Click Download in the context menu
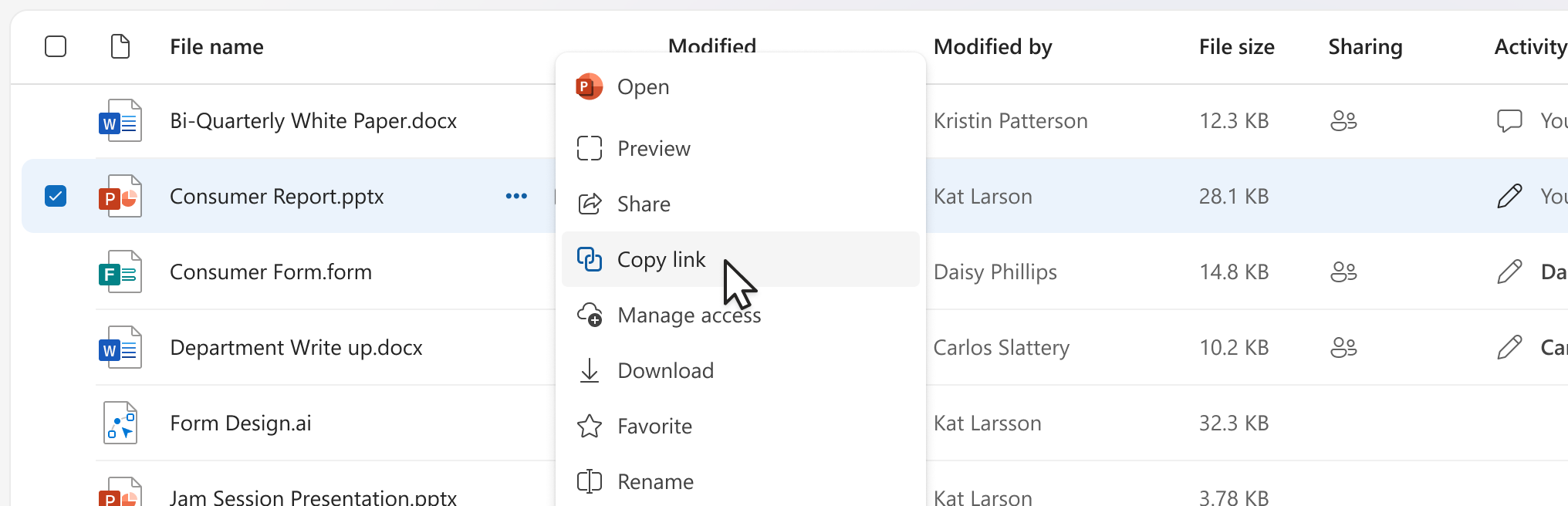Image resolution: width=1568 pixels, height=506 pixels. pos(665,370)
